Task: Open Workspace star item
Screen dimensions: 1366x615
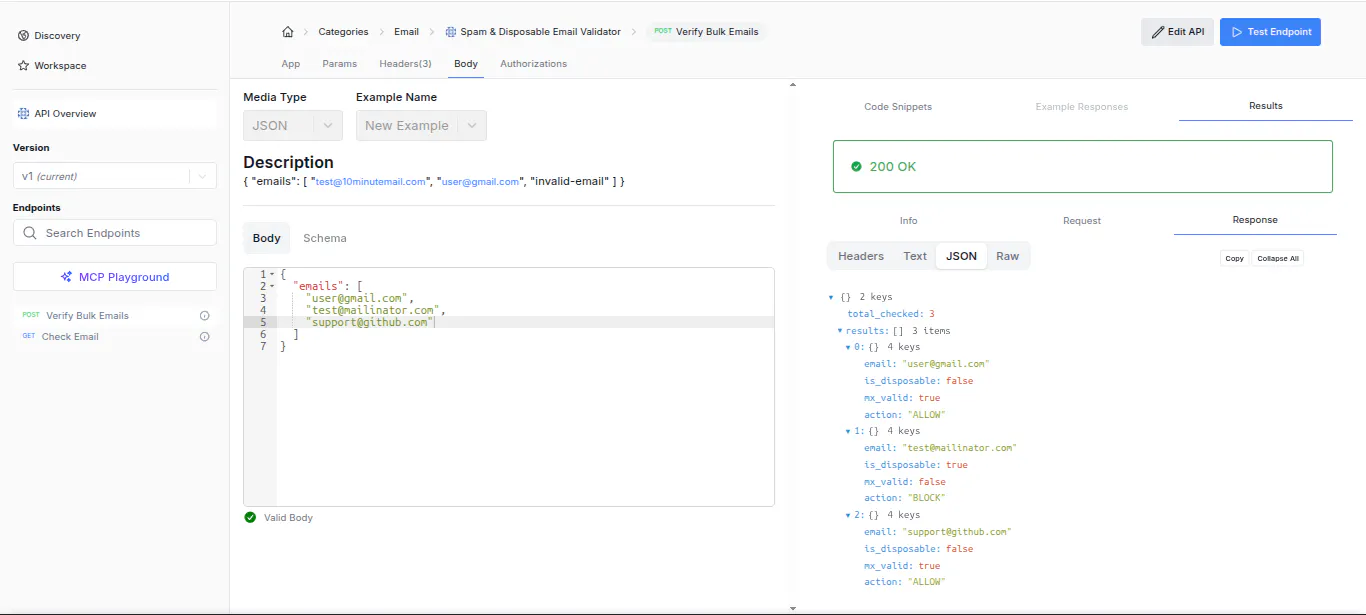Action: coord(53,66)
